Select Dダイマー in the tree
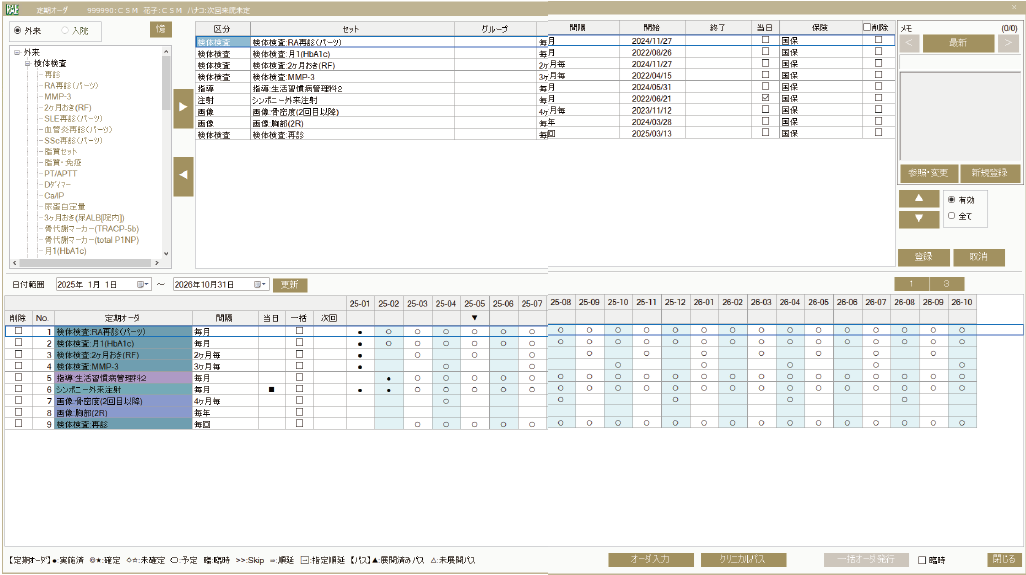Viewport: 1026px width, 575px height. pyautogui.click(x=58, y=184)
